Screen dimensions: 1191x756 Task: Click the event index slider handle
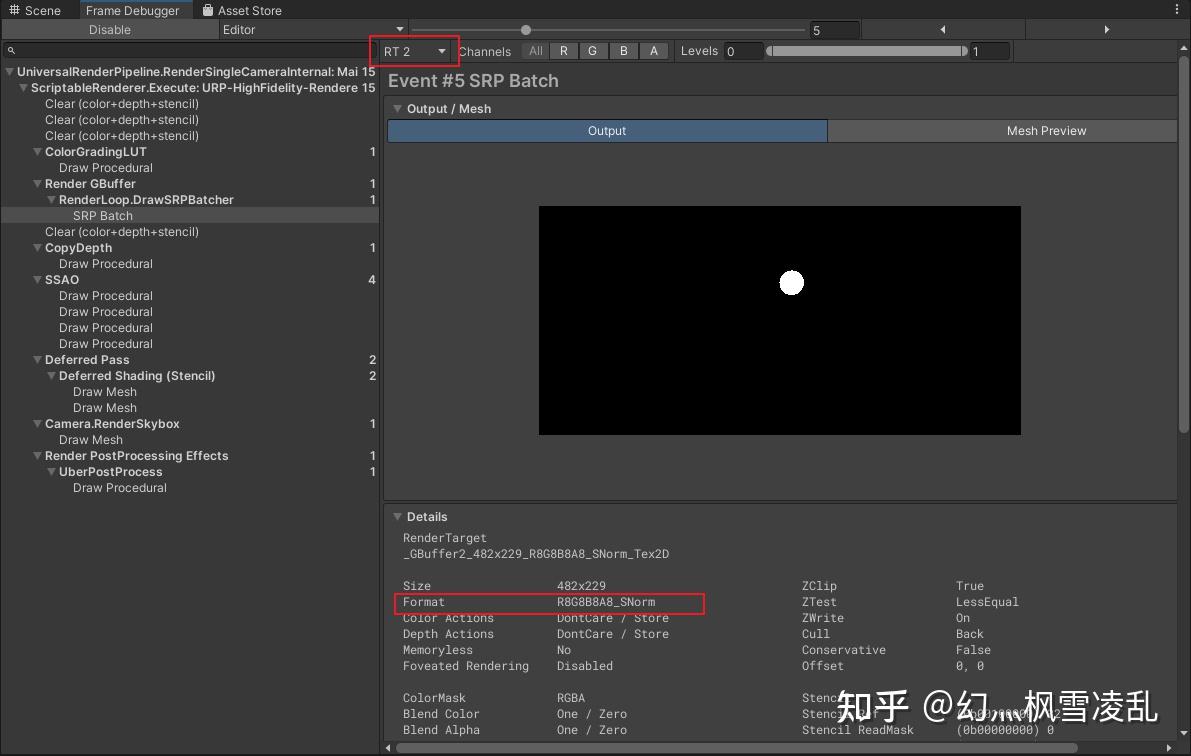pyautogui.click(x=526, y=30)
